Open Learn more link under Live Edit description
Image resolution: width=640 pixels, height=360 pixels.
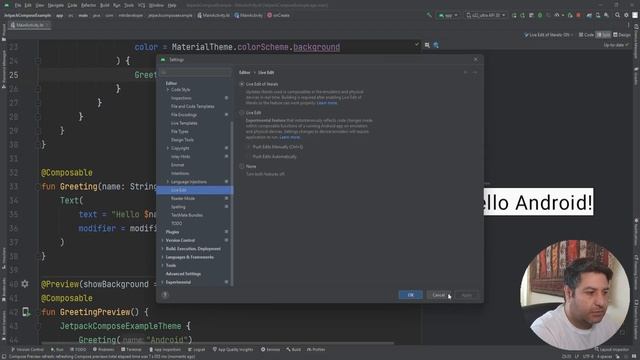click(x=290, y=137)
